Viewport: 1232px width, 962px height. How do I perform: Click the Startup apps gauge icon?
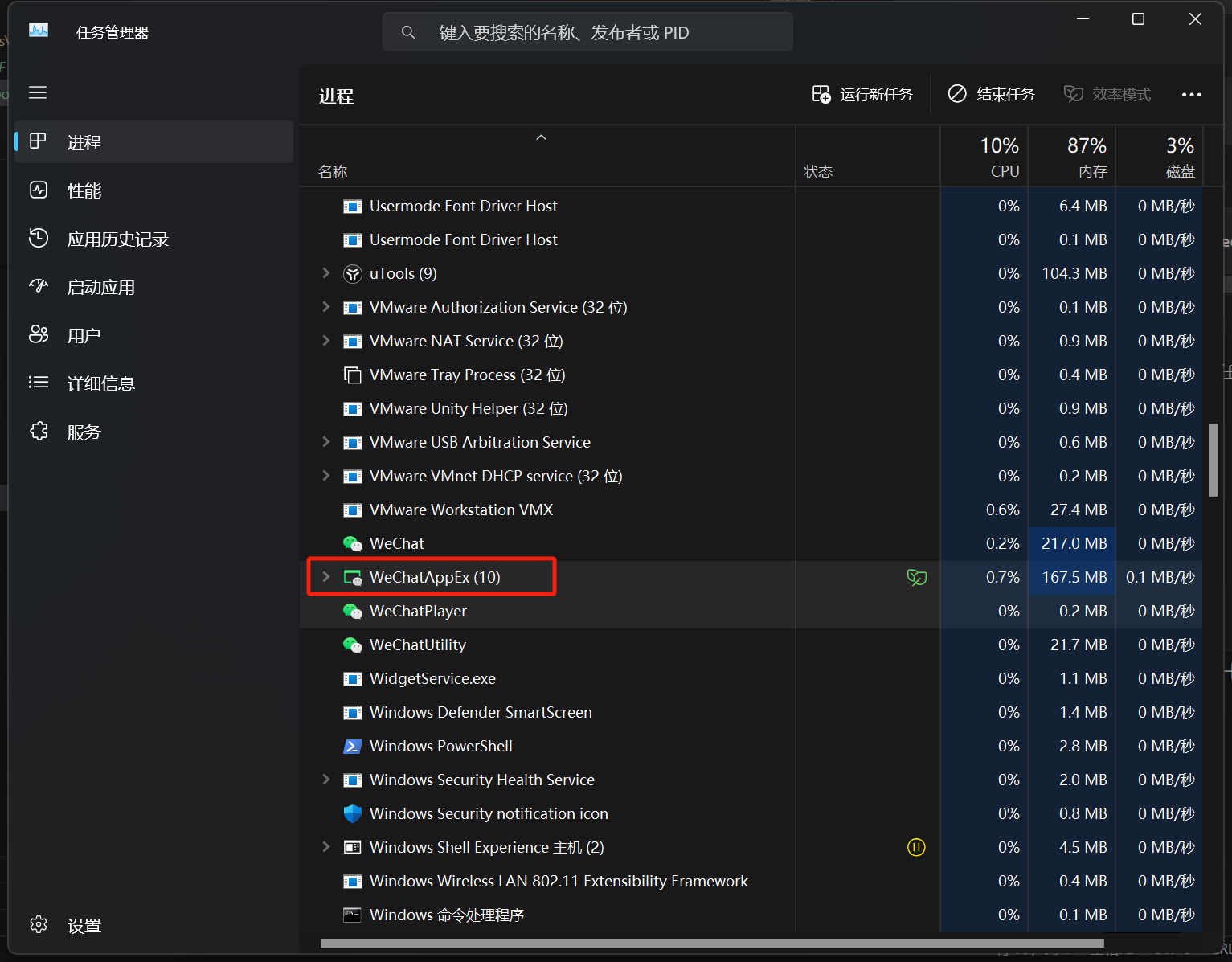coord(39,287)
